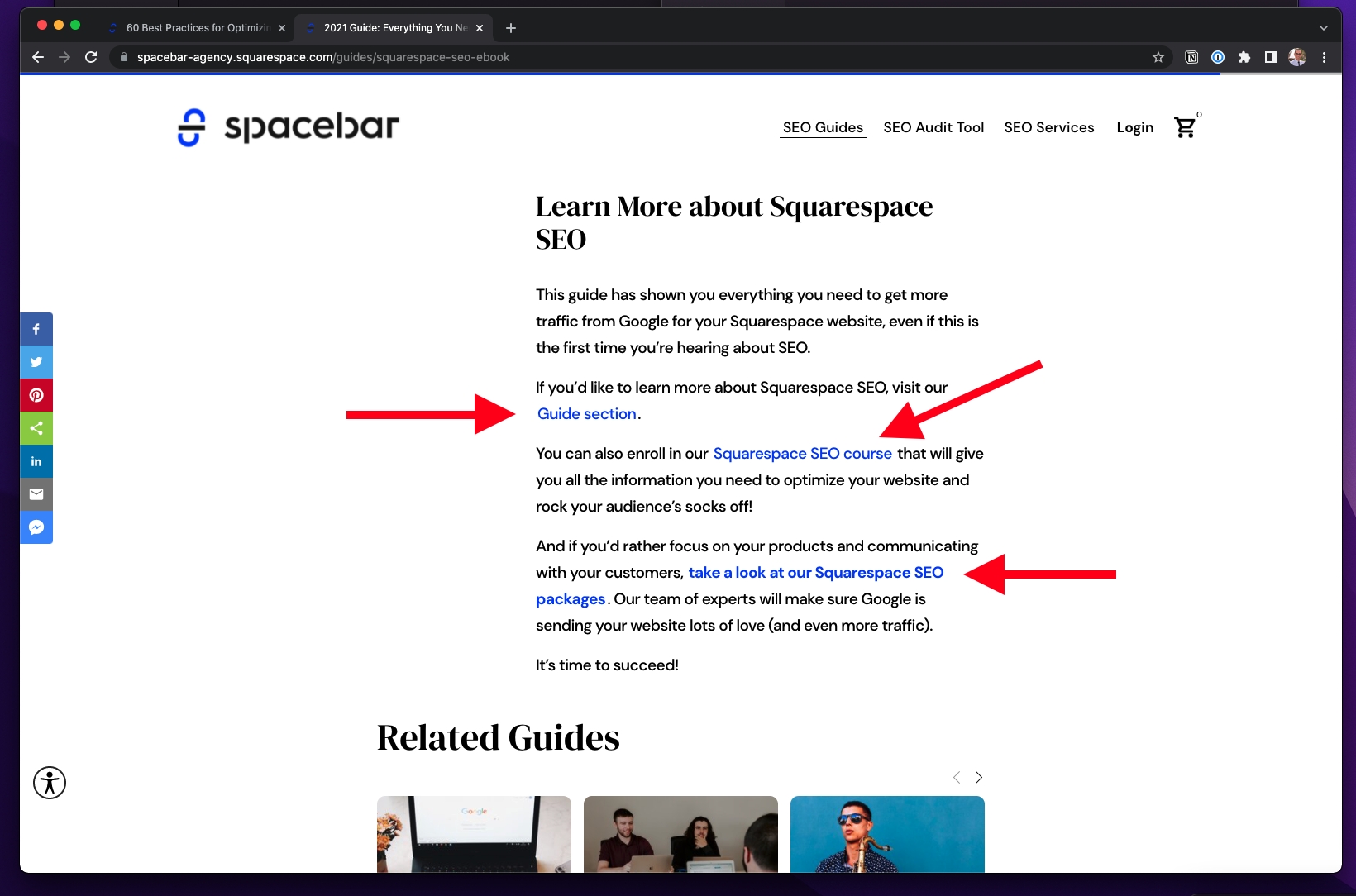This screenshot has height=896, width=1356.
Task: Expand the tab search chevron
Action: (x=1323, y=28)
